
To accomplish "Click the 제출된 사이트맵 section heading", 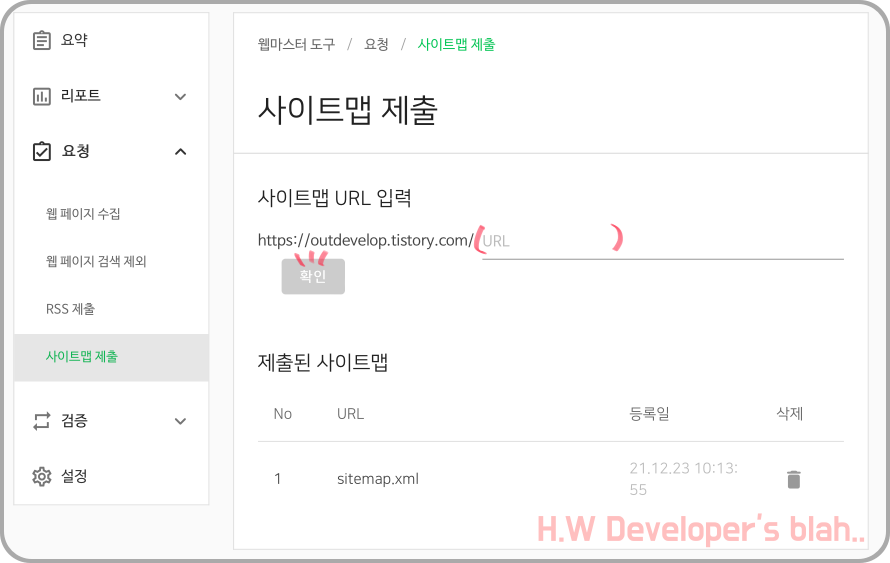I will click(x=323, y=362).
